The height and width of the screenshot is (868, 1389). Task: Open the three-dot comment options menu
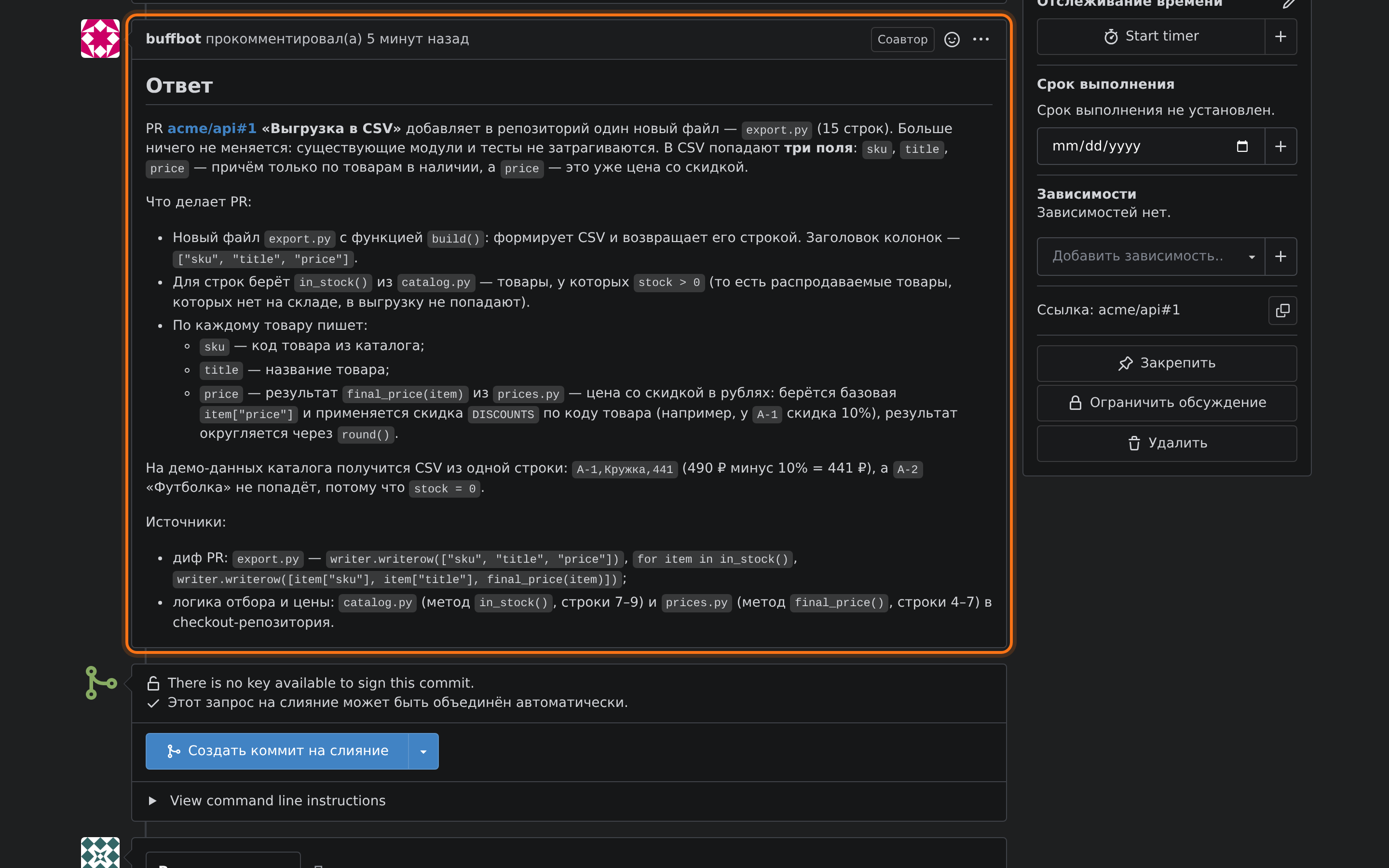[980, 39]
